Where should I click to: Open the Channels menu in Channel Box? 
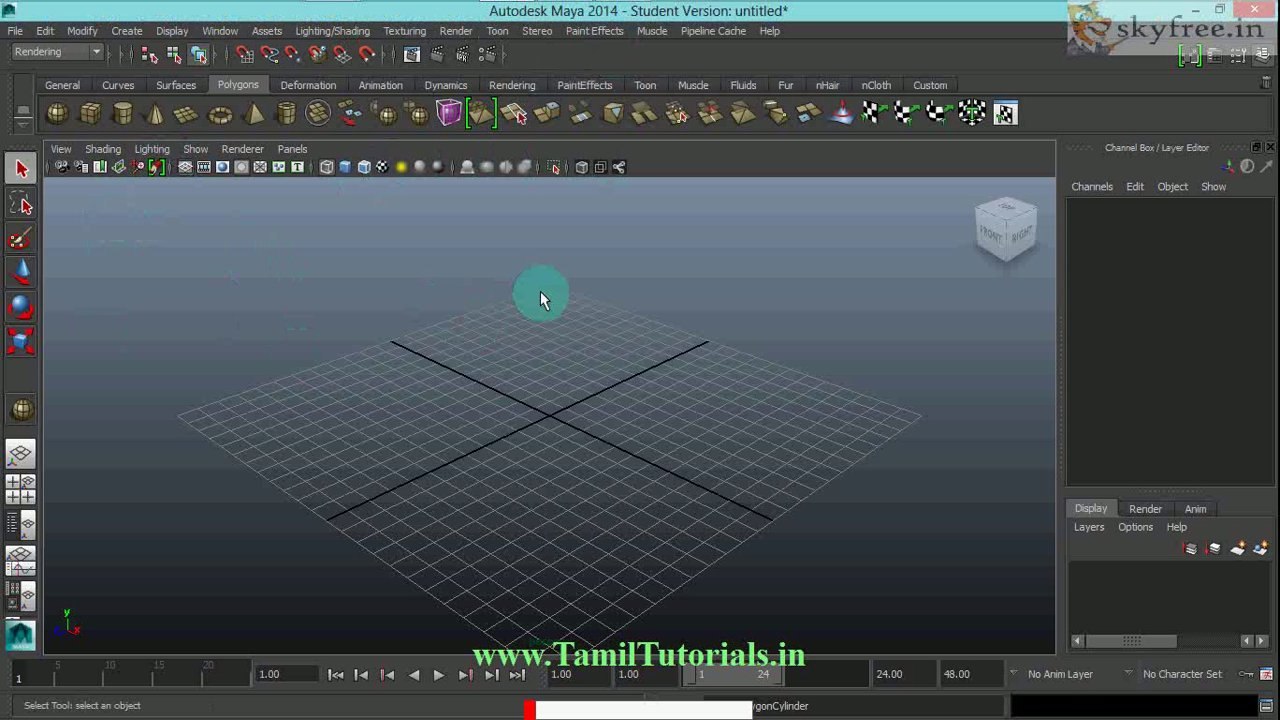click(1092, 187)
